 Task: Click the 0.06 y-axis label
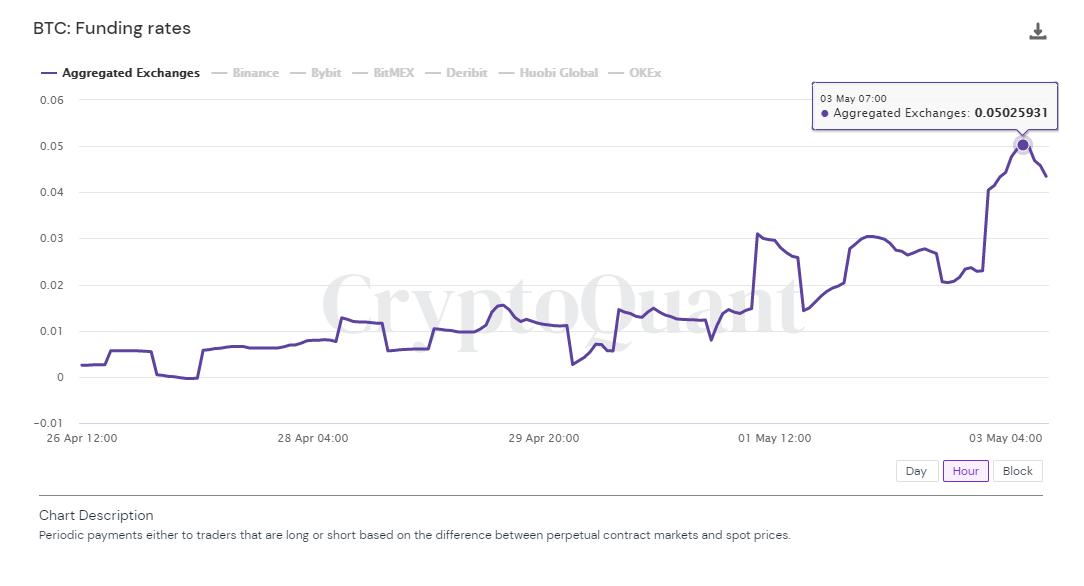coord(51,100)
